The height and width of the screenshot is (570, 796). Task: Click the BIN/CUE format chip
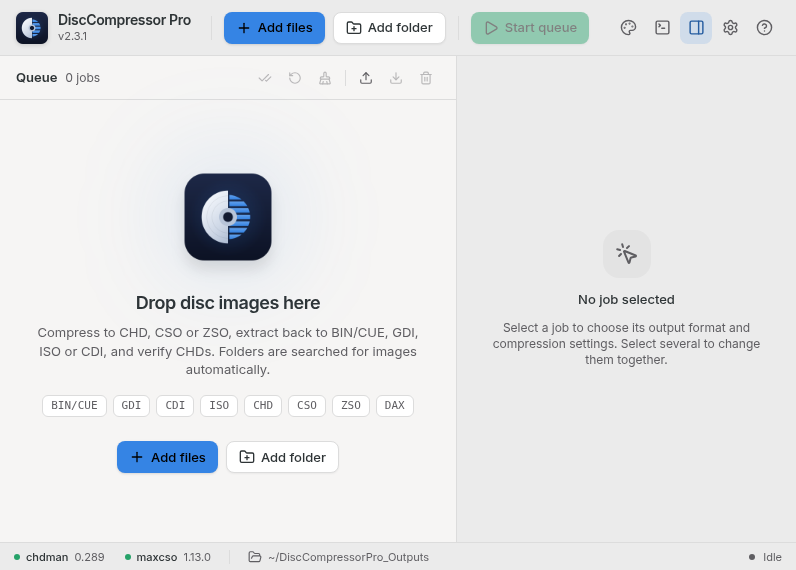point(74,406)
